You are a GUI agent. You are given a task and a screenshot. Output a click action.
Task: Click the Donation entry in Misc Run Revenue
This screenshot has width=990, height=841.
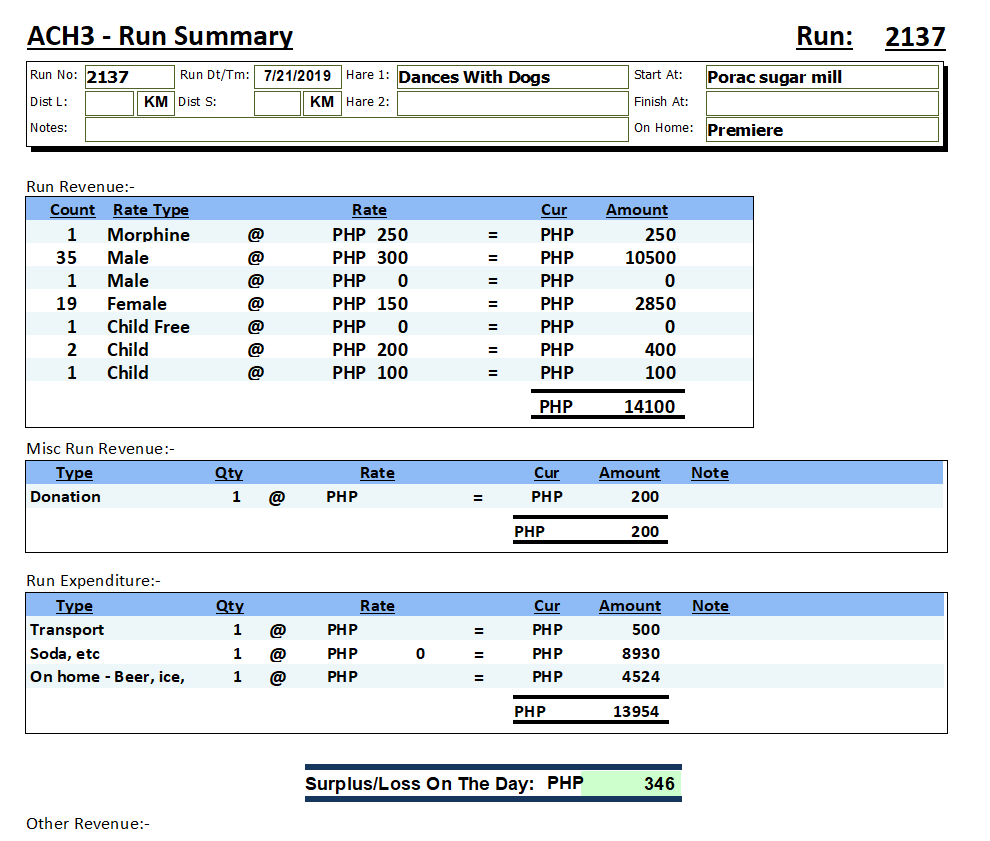click(x=65, y=497)
